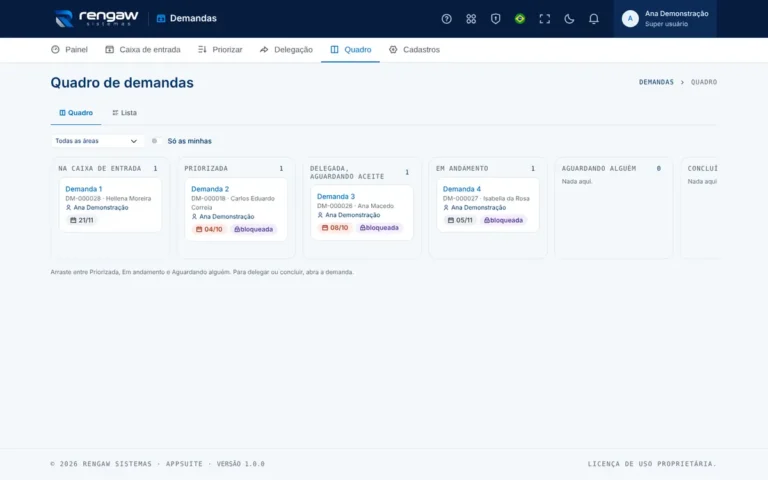This screenshot has width=768, height=480.
Task: Open Priorizar tab
Action: click(x=220, y=49)
